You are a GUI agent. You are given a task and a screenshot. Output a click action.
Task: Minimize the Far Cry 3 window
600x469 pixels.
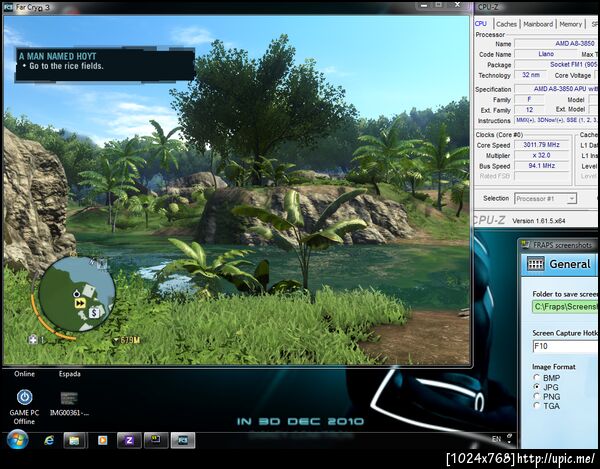coord(424,6)
